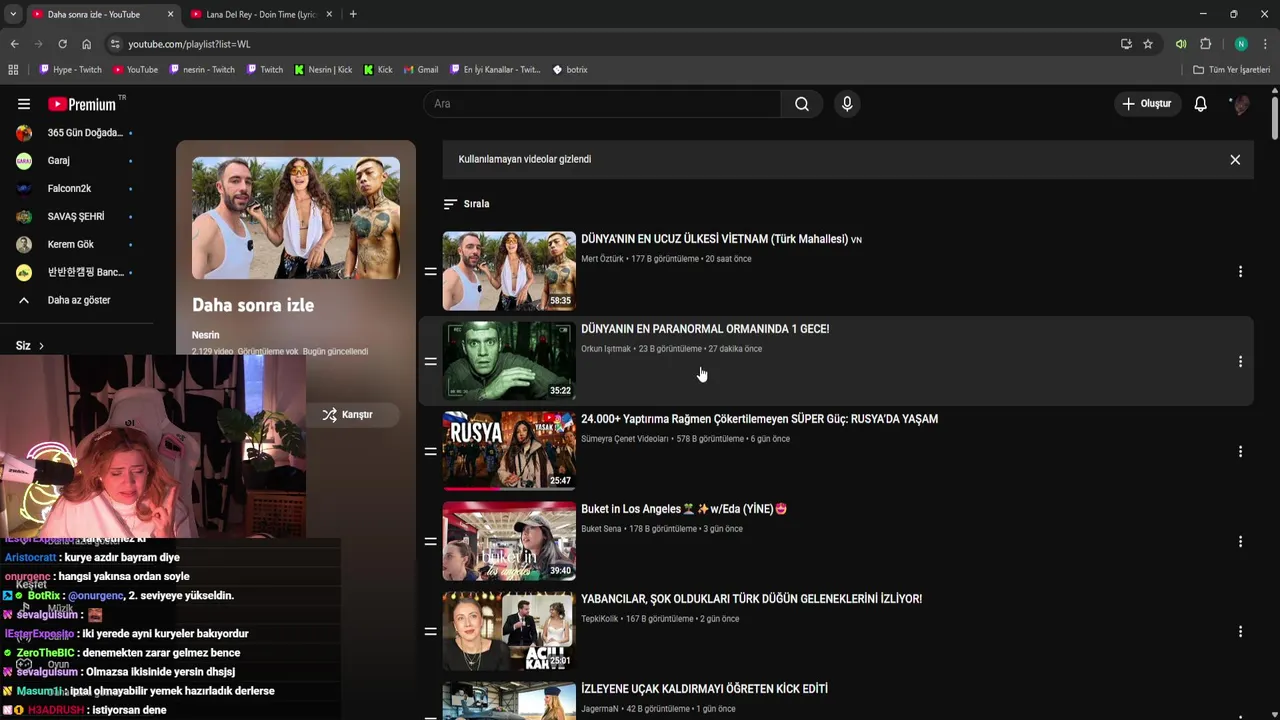Open Nesrin | Kick bookmark
This screenshot has width=1280, height=720.
pyautogui.click(x=323, y=70)
